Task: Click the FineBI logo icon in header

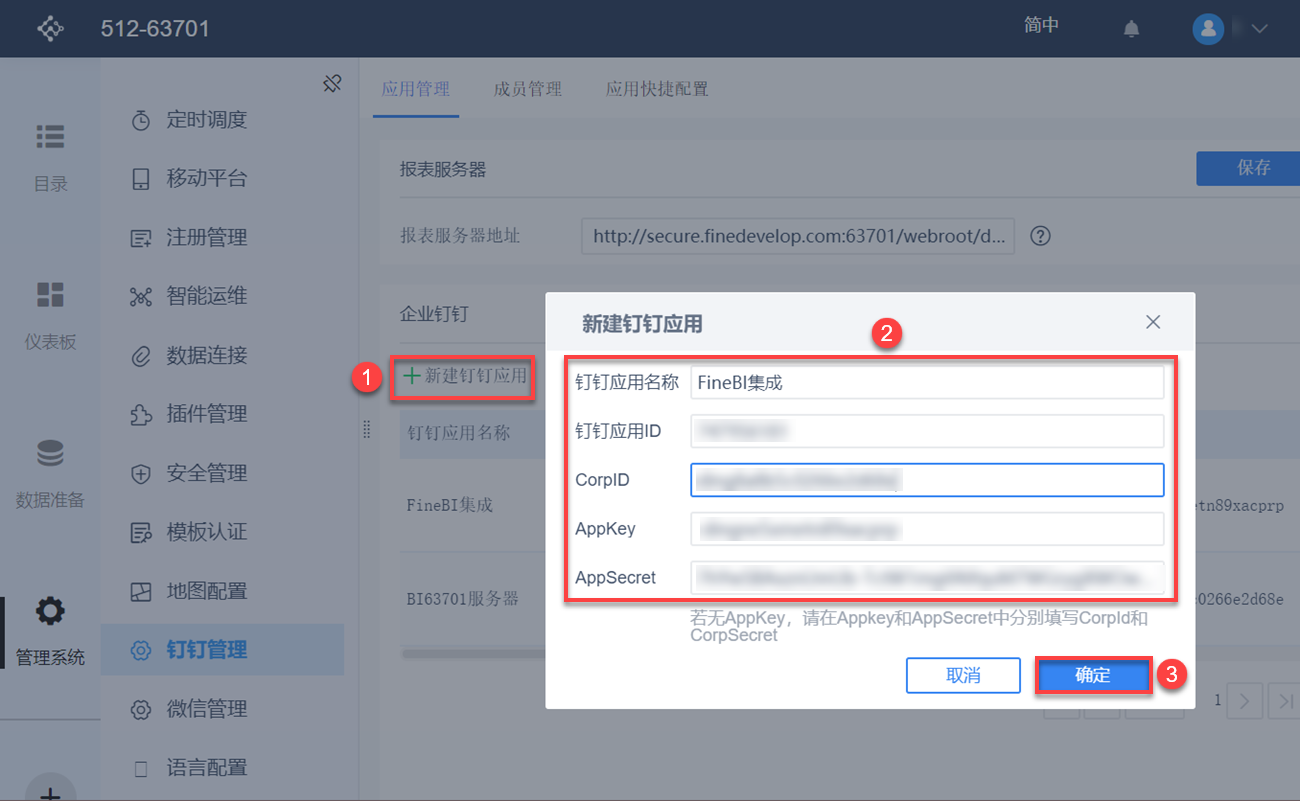Action: [50, 28]
